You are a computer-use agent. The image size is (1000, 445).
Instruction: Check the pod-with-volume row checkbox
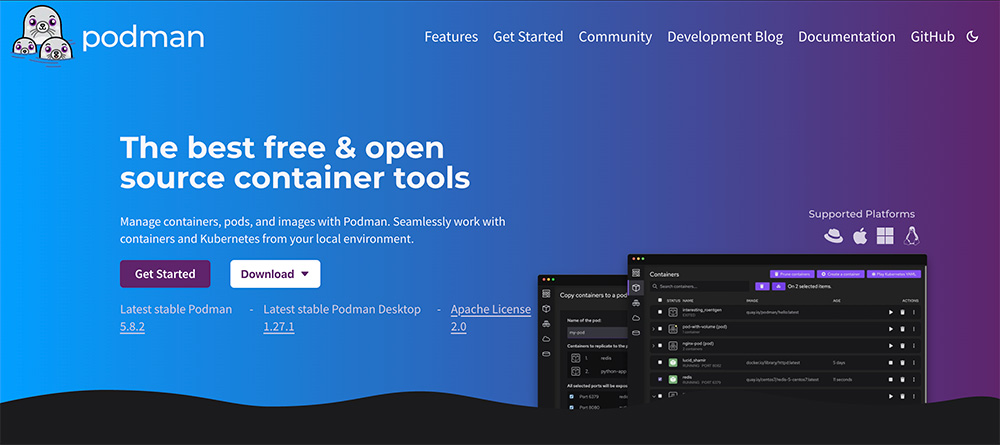[660, 329]
